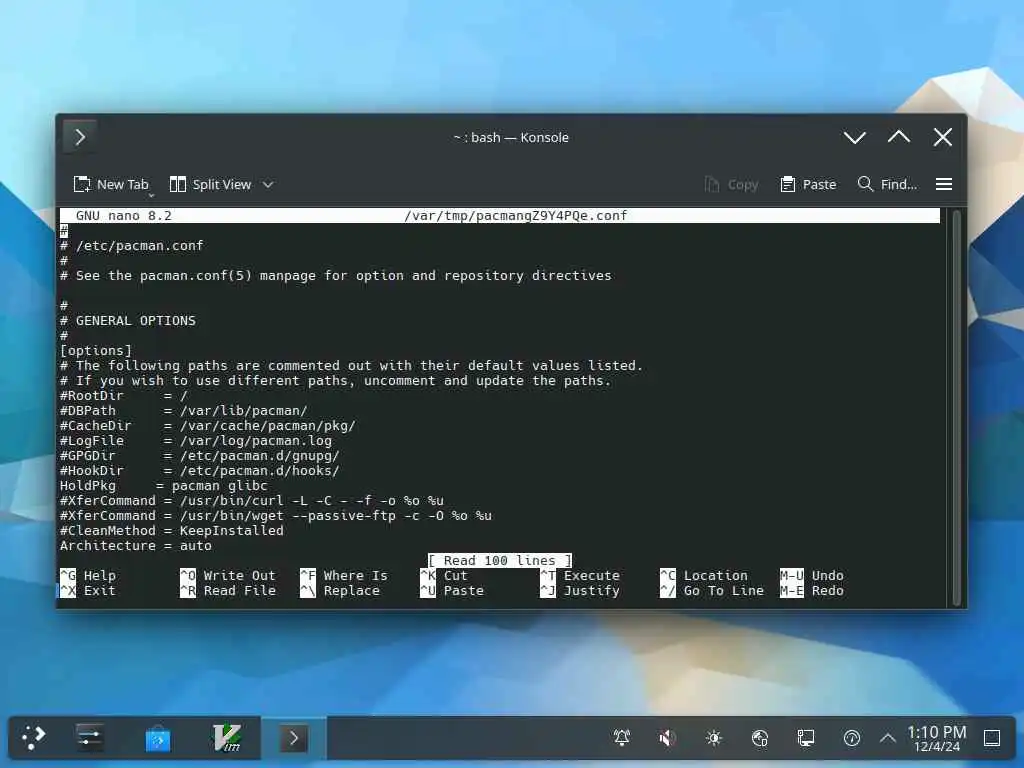
Task: Click the ^F Where Is shortcut
Action: coord(344,575)
